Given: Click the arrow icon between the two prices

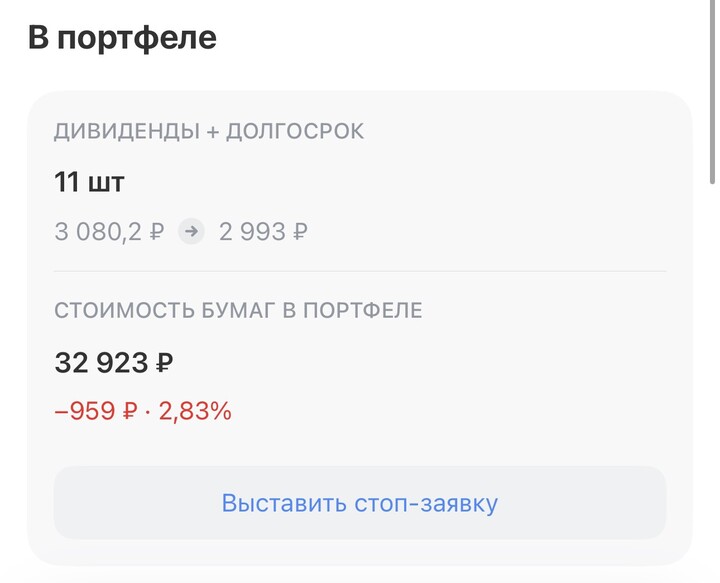Looking at the screenshot, I should [x=190, y=232].
